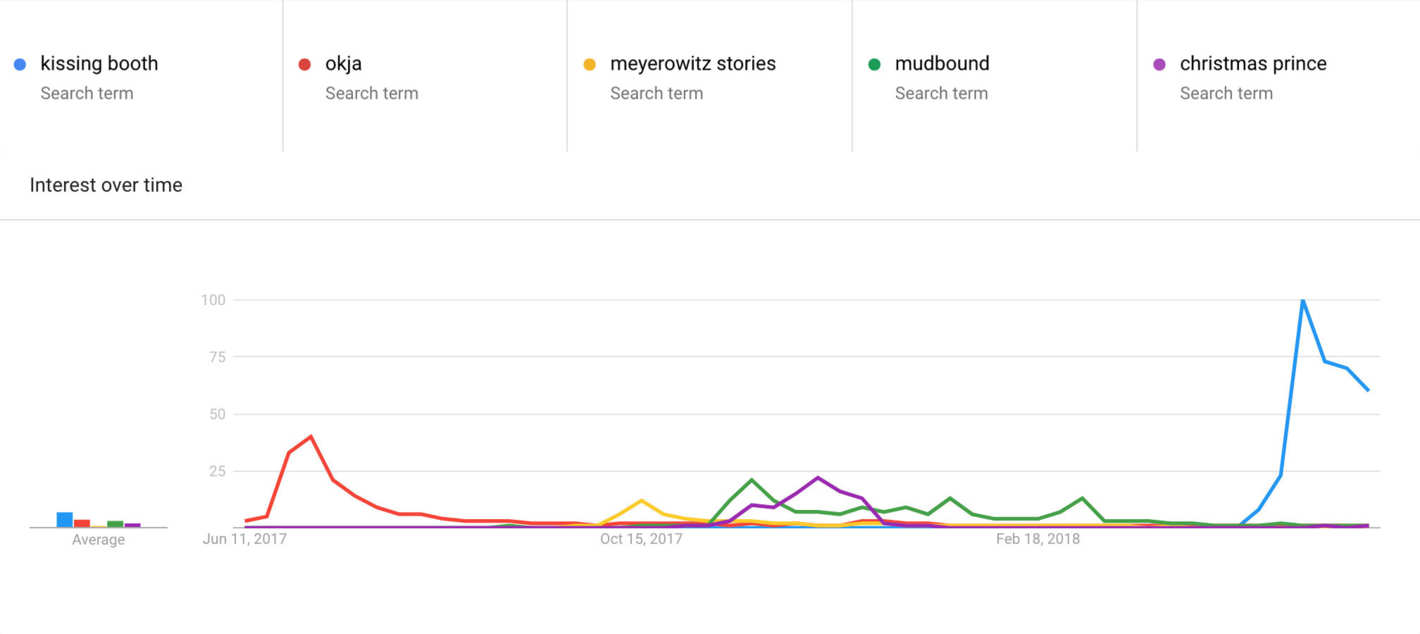Click the yellow meyerowitz stories peak
Viewport: 1420px width, 634px height.
coord(641,500)
